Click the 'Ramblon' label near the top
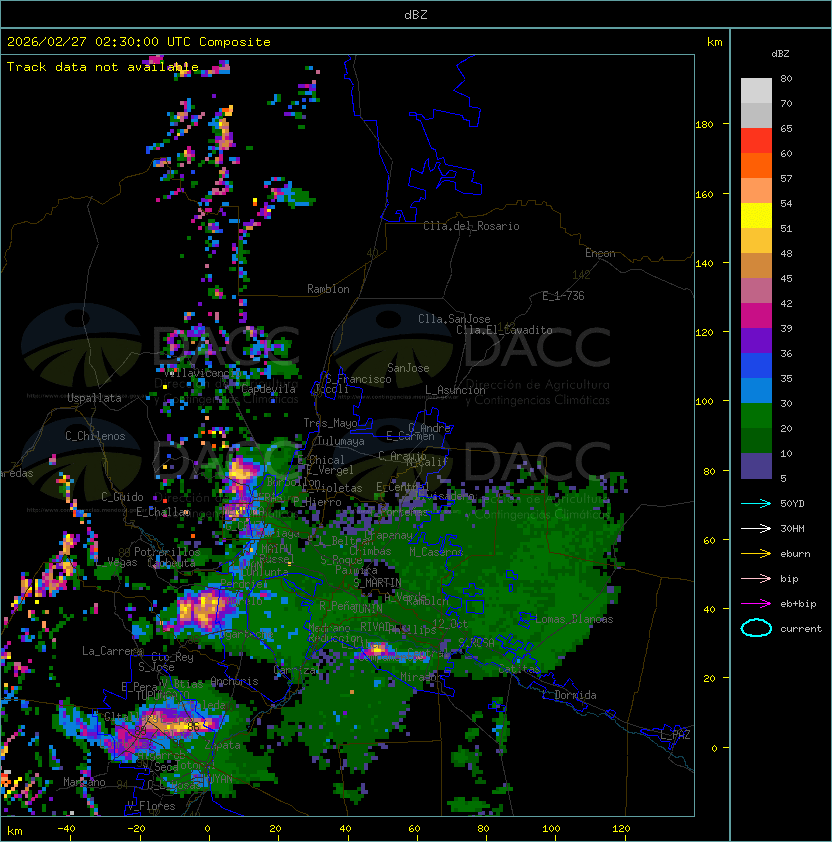 [328, 289]
